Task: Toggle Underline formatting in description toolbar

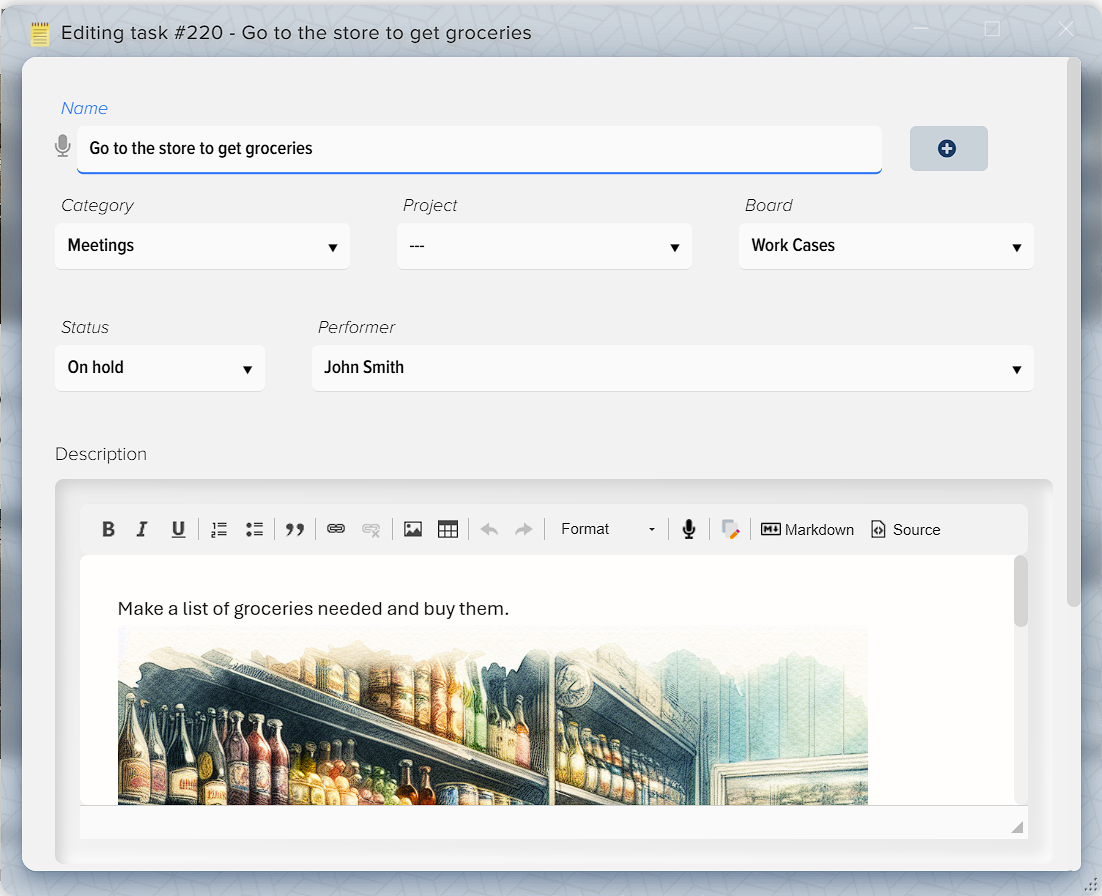Action: [x=179, y=529]
